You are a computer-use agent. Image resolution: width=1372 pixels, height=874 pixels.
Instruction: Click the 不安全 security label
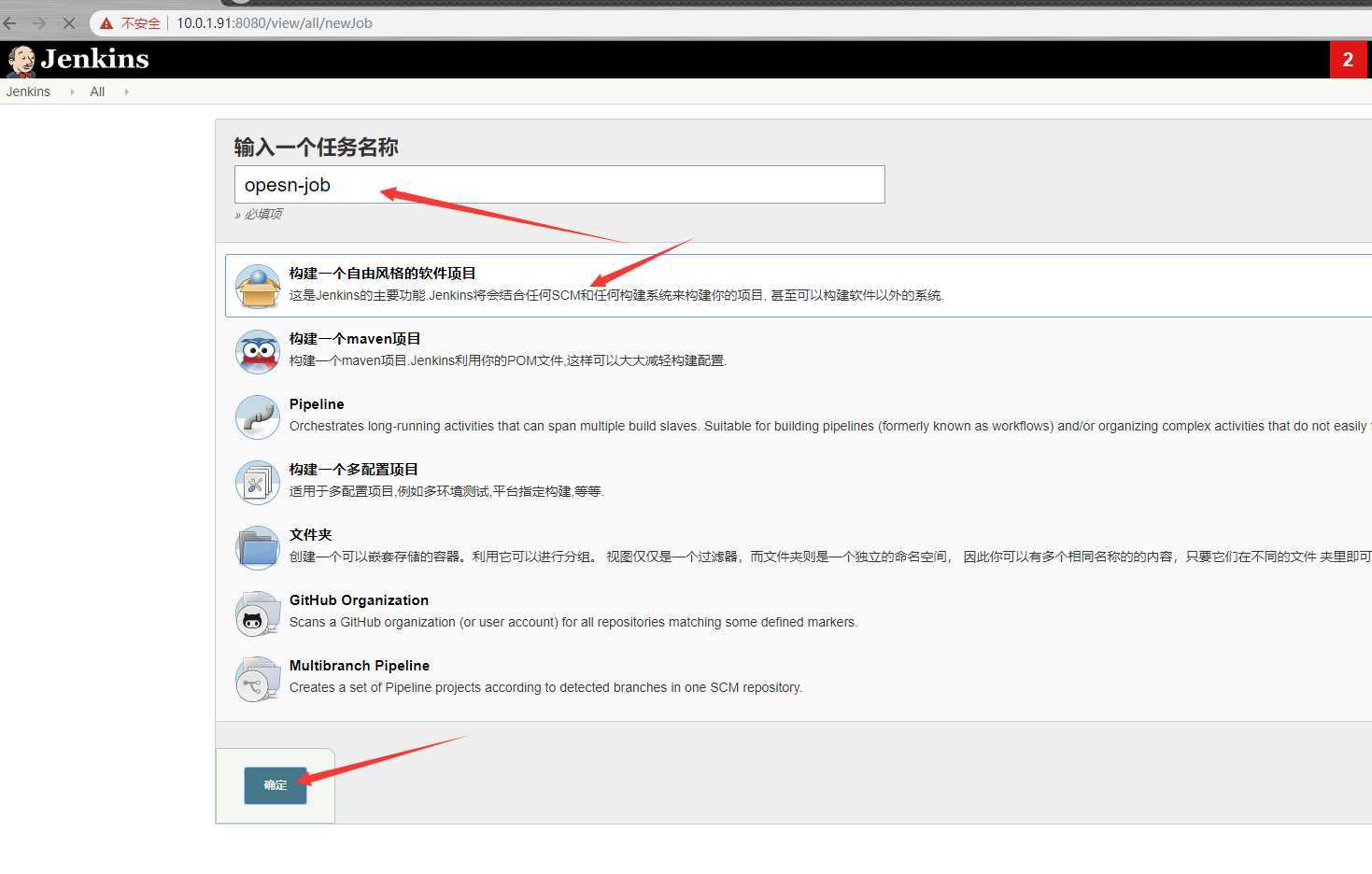pyautogui.click(x=141, y=23)
